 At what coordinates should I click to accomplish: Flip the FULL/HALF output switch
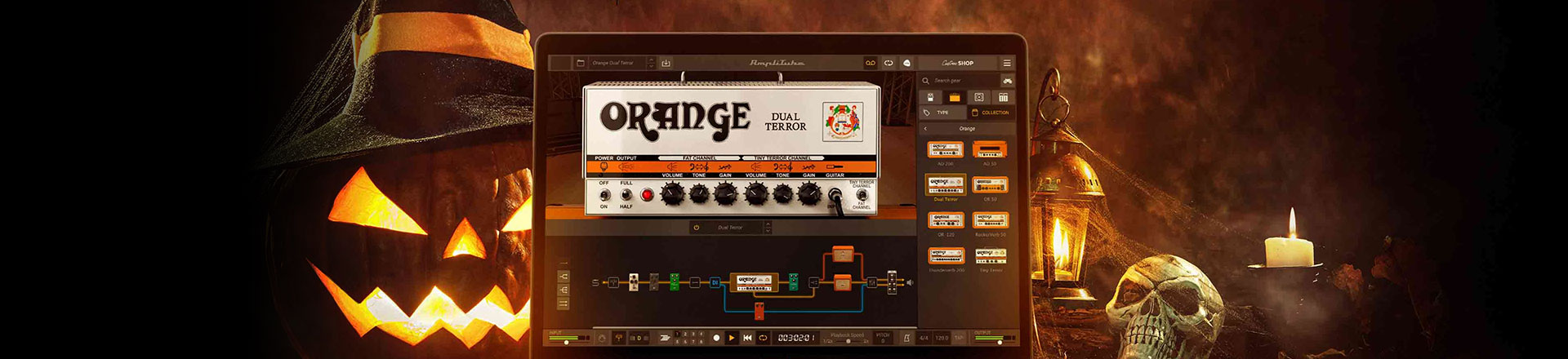click(626, 194)
